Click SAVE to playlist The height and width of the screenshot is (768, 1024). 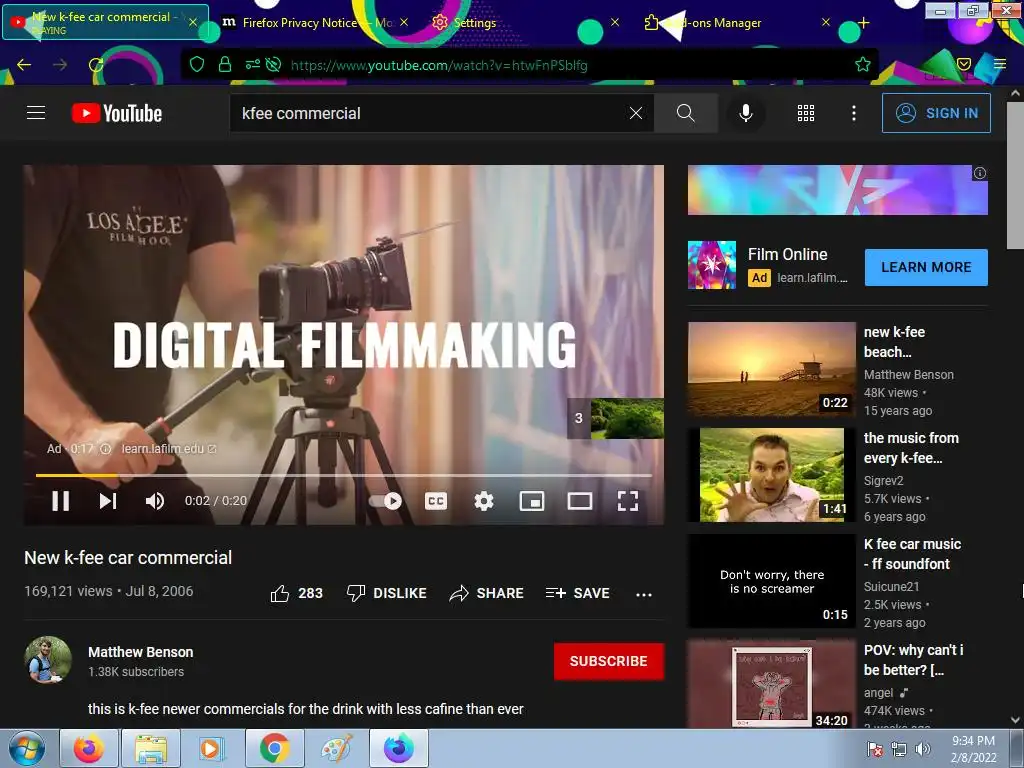[577, 593]
